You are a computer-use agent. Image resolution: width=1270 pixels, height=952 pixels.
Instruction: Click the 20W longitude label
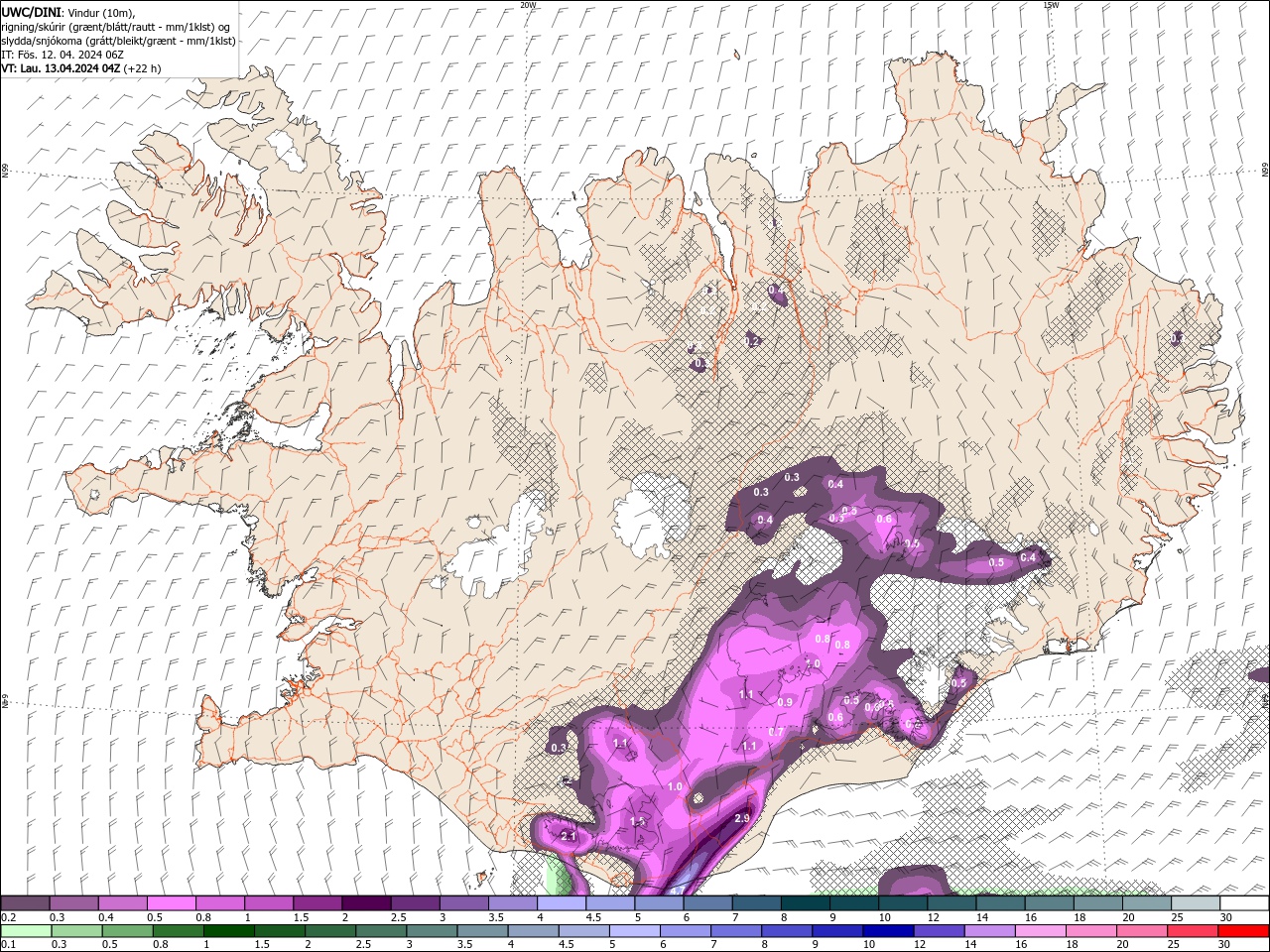click(528, 5)
